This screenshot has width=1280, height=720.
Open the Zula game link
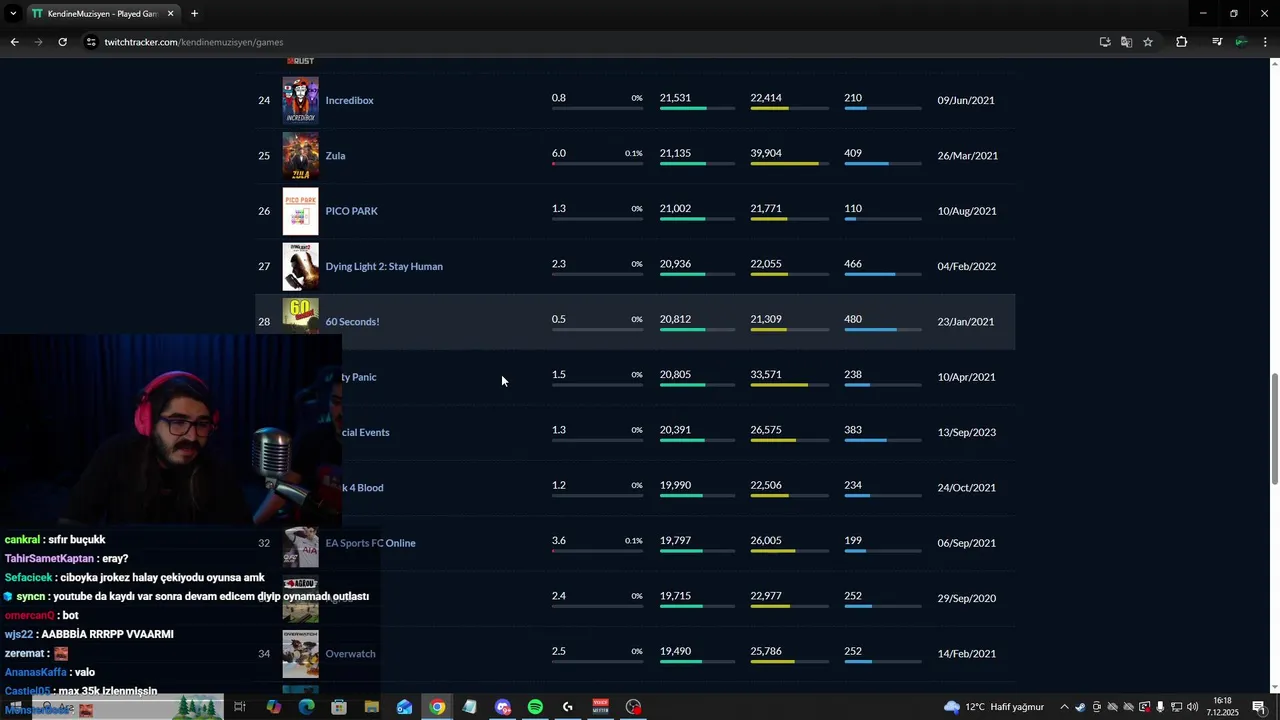[335, 156]
